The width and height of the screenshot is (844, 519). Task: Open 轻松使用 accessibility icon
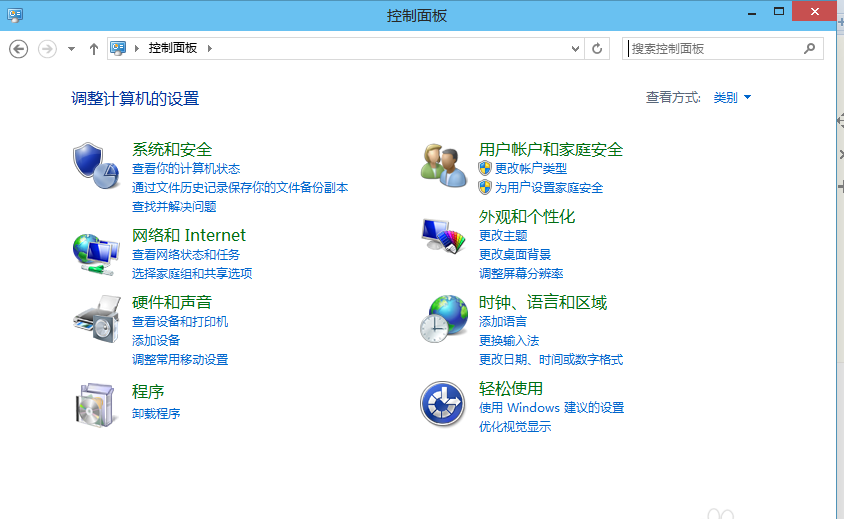(442, 404)
